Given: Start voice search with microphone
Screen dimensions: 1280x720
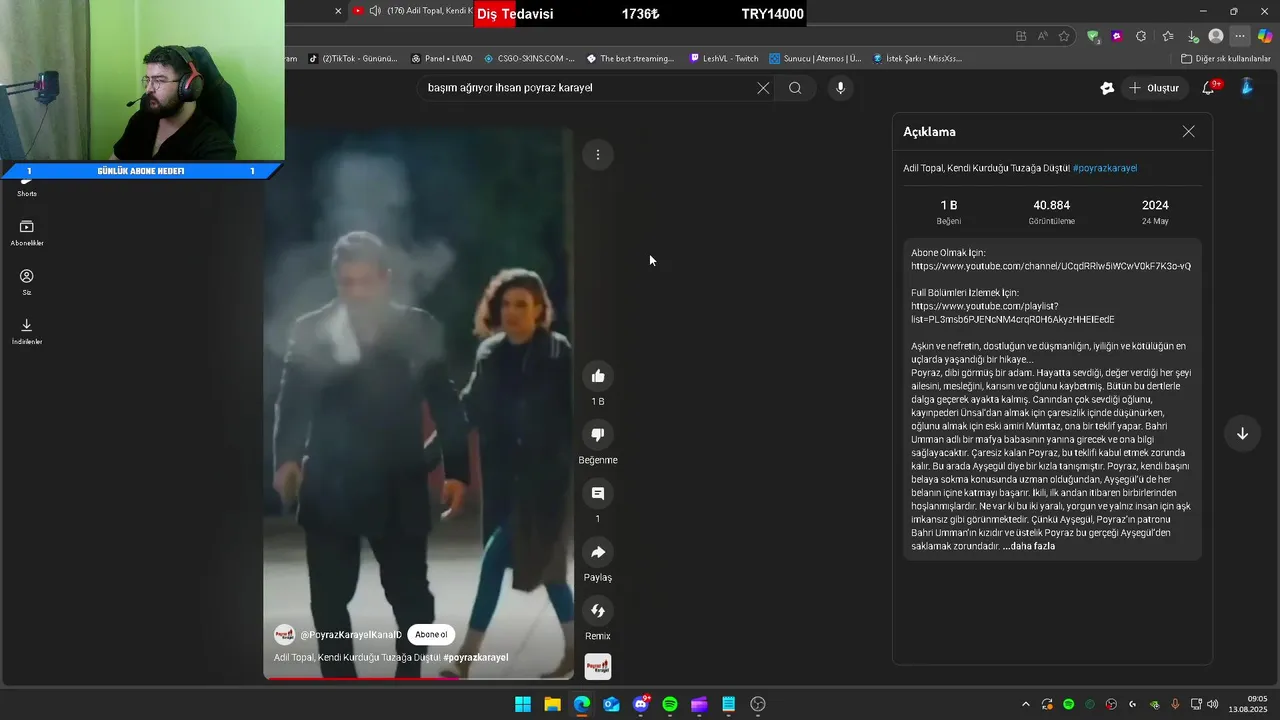Looking at the screenshot, I should pos(840,88).
